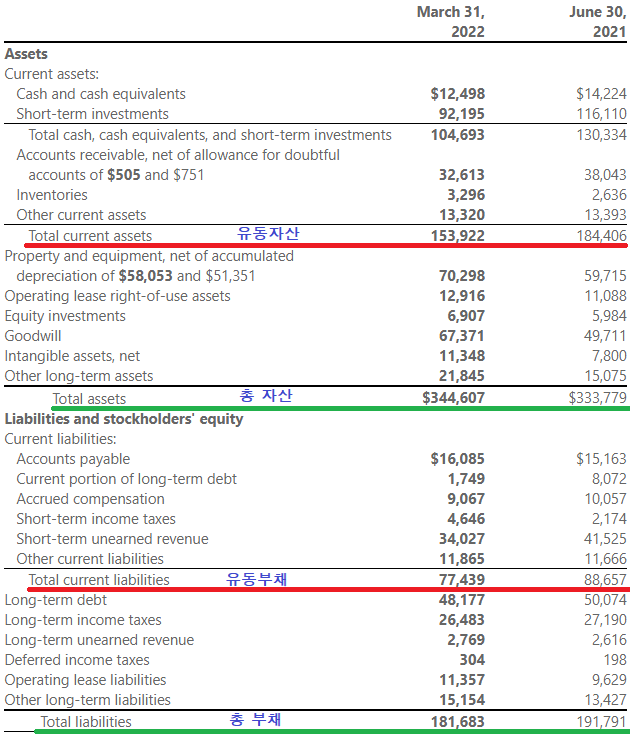Click the 'Other long-term assets' label

tap(79, 376)
